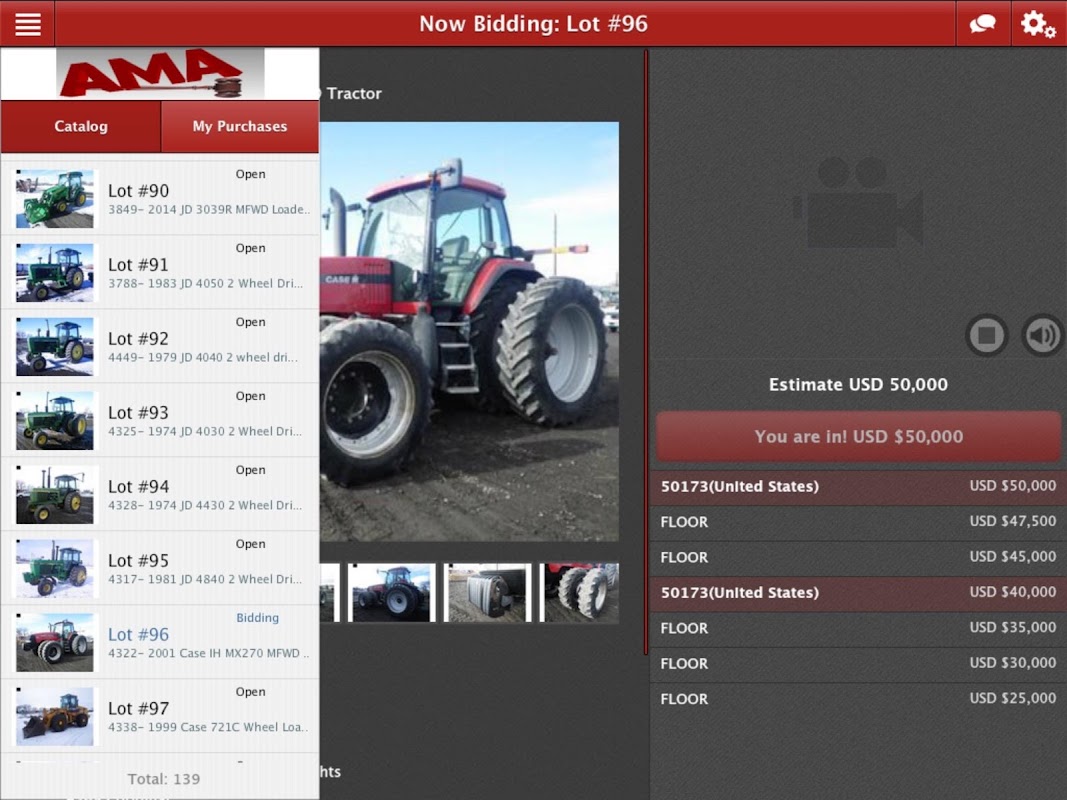Screen dimensions: 1067x800
Task: Select Lot #96 Case IH MX270
Action: point(160,642)
